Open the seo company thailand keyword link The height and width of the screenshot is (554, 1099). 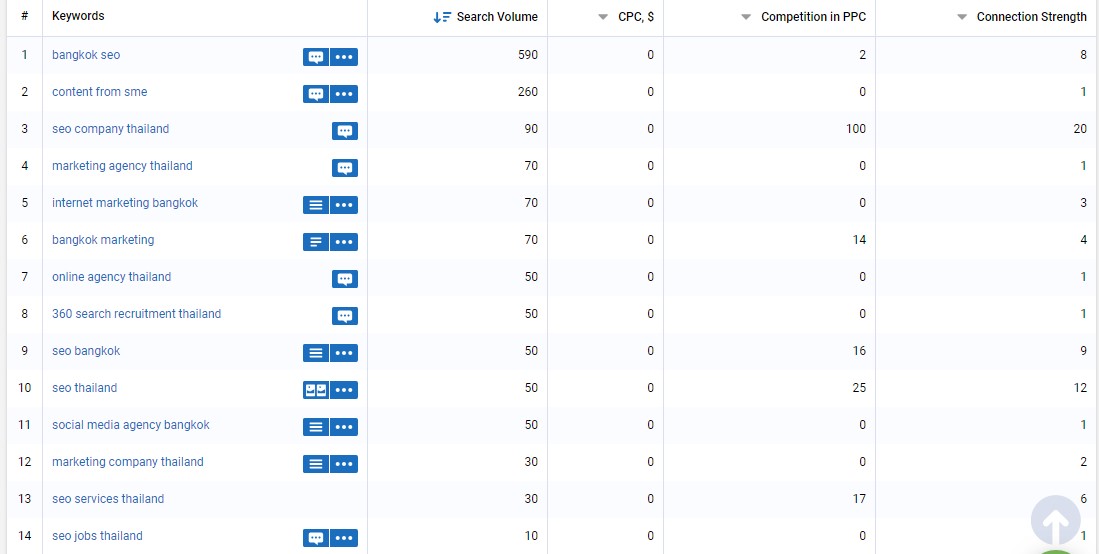[110, 129]
